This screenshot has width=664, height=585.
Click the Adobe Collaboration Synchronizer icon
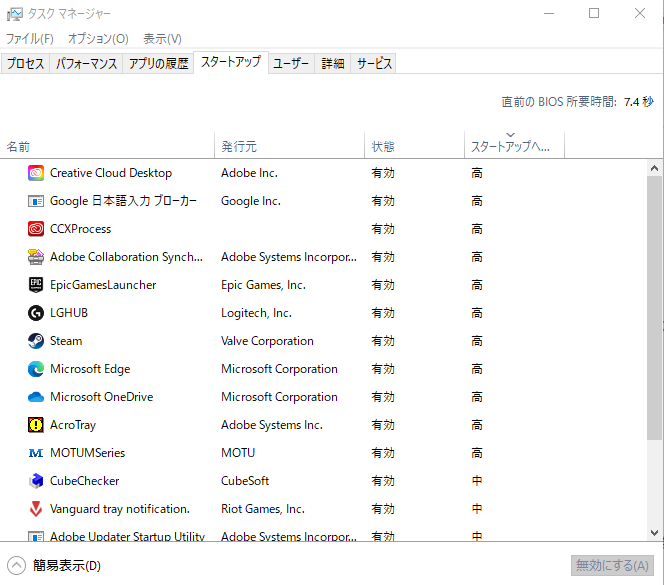(x=36, y=257)
